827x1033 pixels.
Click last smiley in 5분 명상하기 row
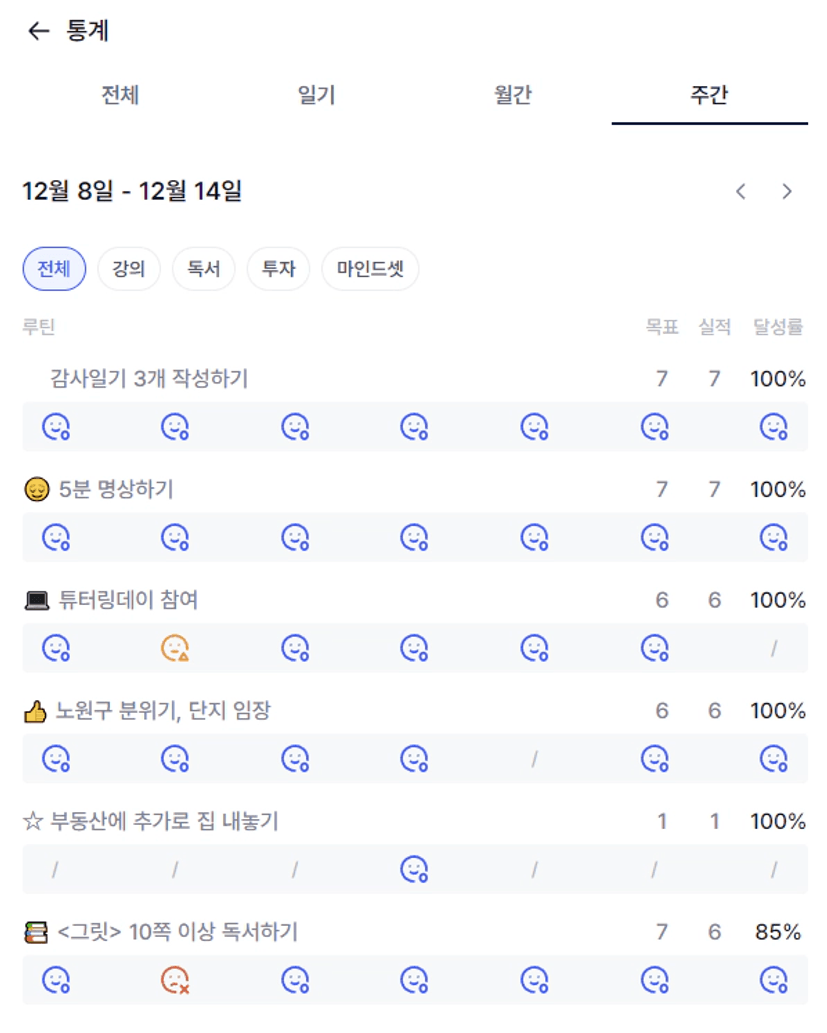pyautogui.click(x=773, y=538)
